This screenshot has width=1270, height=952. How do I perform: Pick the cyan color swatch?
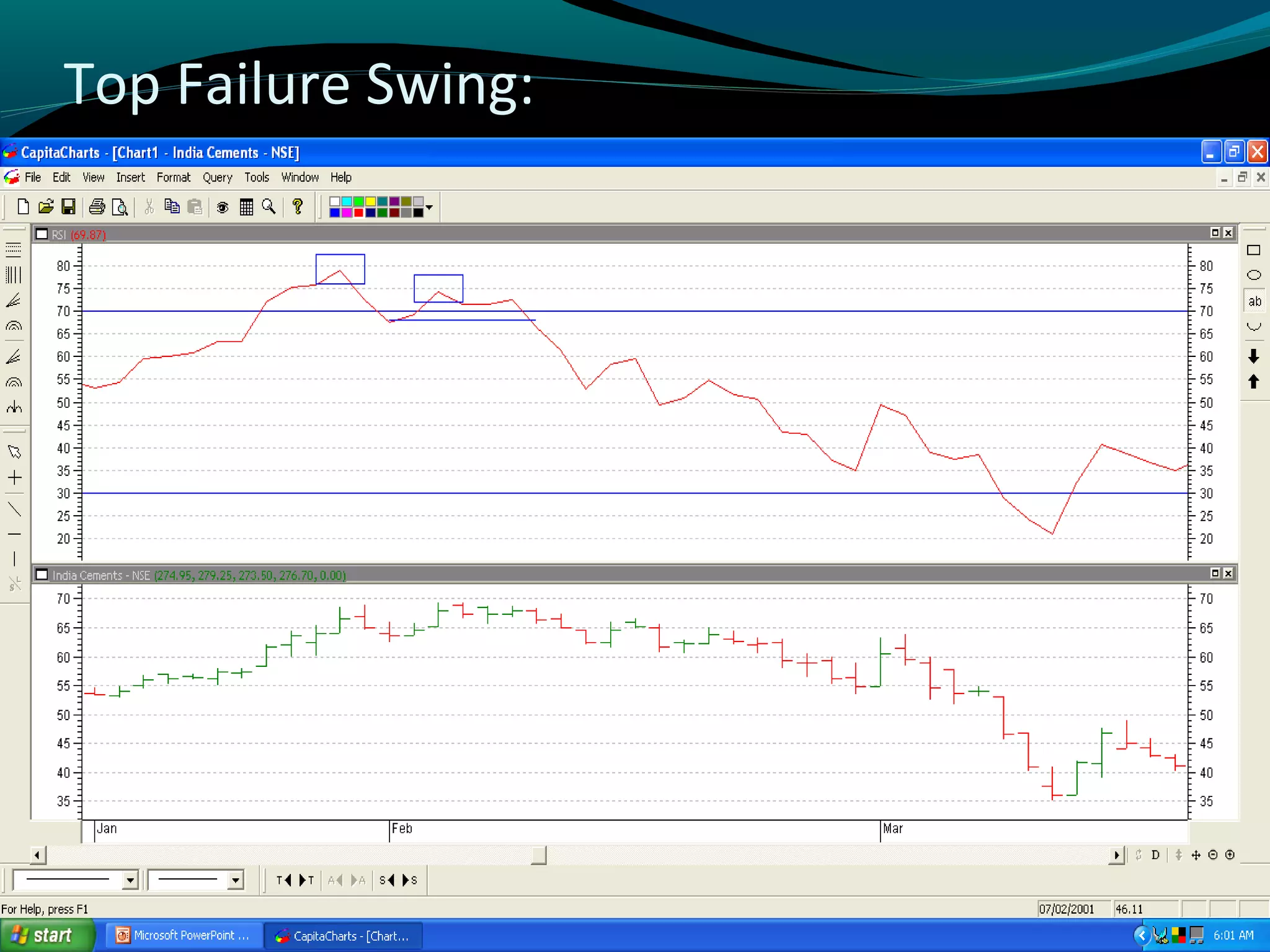[x=347, y=201]
